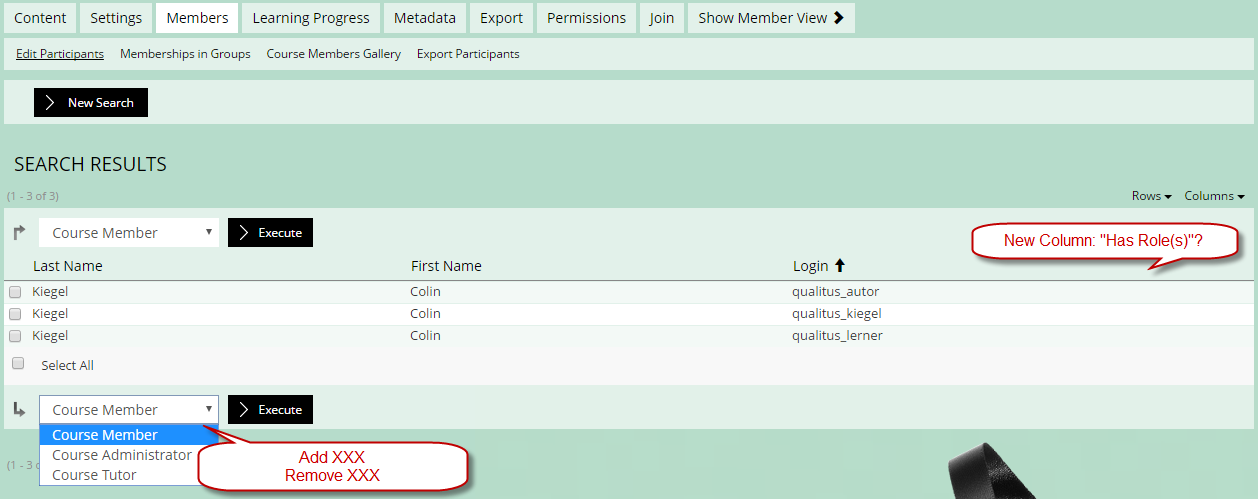1258x499 pixels.
Task: Tick the checkbox for qualitus_autor row
Action: [x=15, y=292]
